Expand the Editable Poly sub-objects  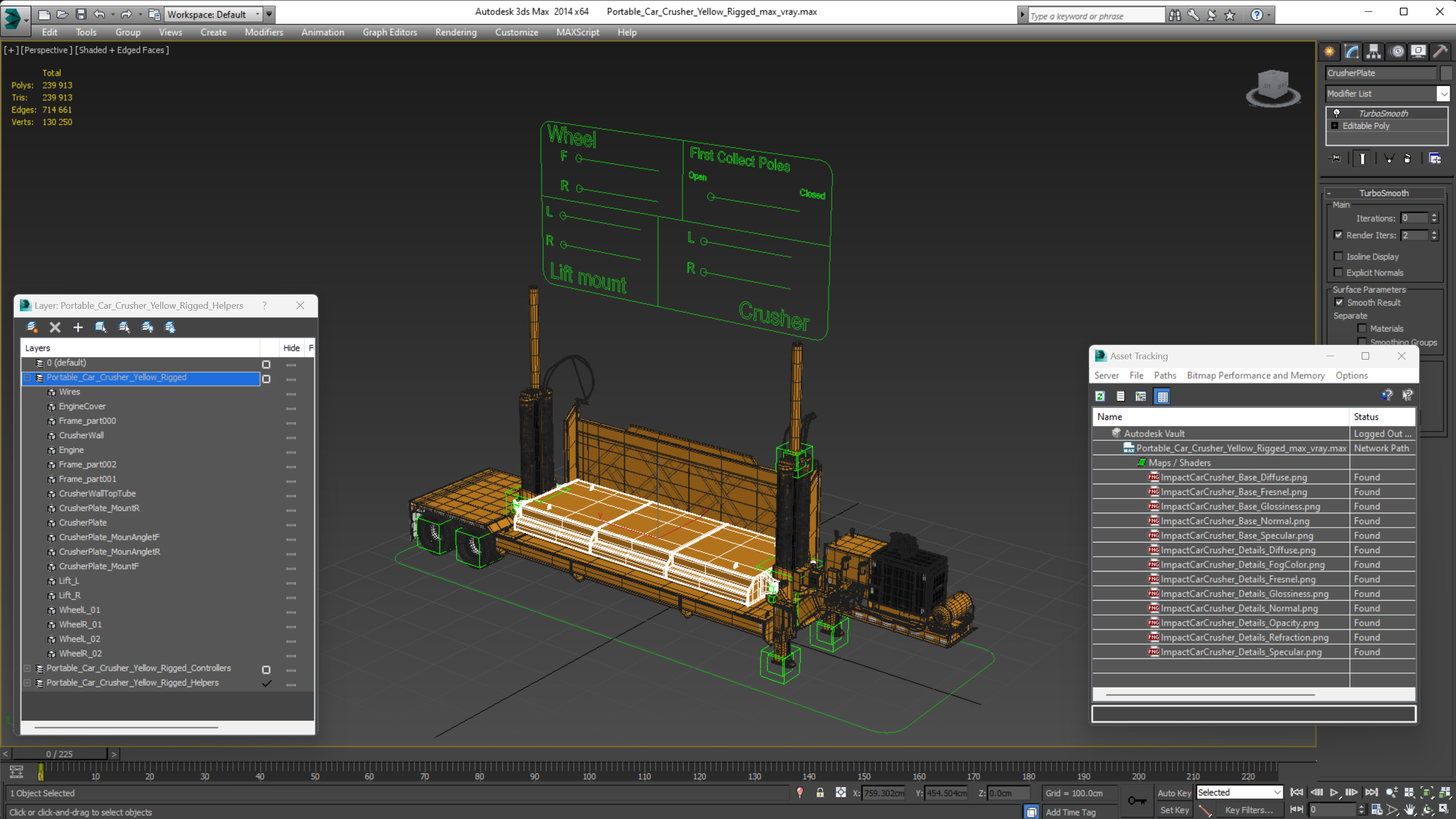[x=1335, y=126]
